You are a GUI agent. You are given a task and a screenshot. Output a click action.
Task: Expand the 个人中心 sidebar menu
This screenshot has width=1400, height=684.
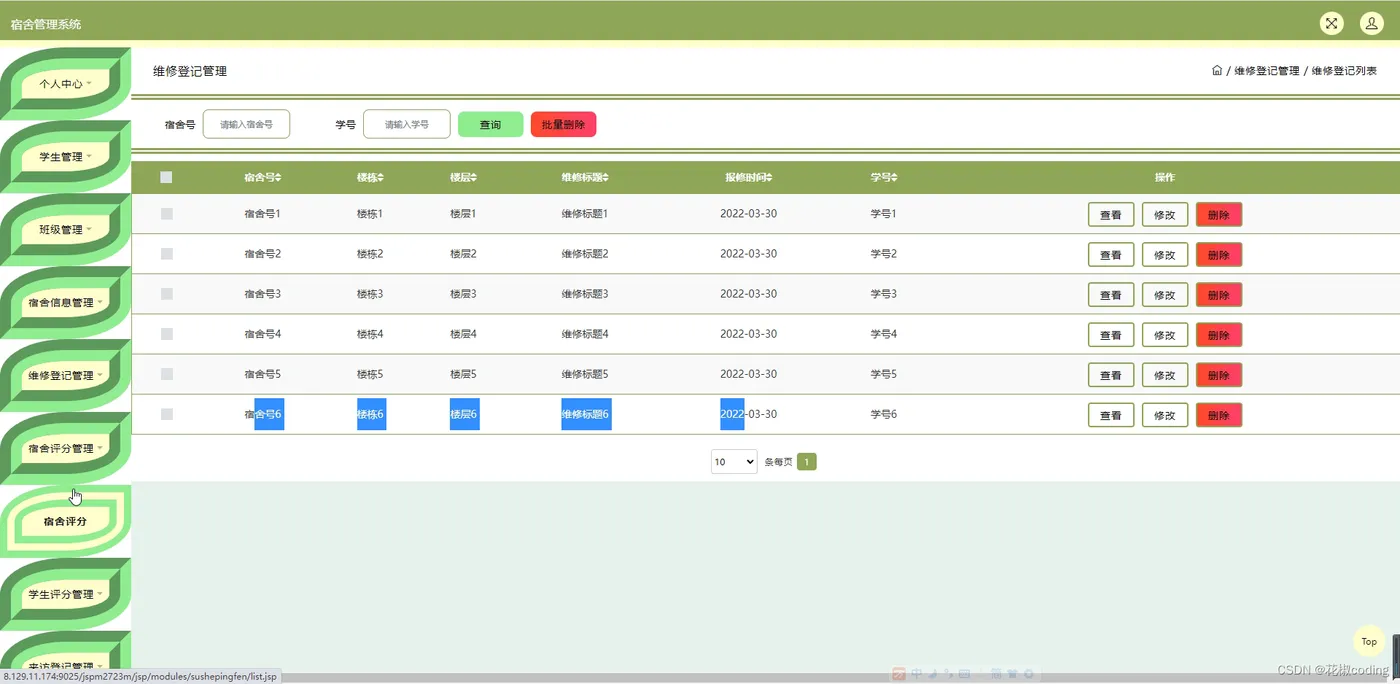coord(66,84)
